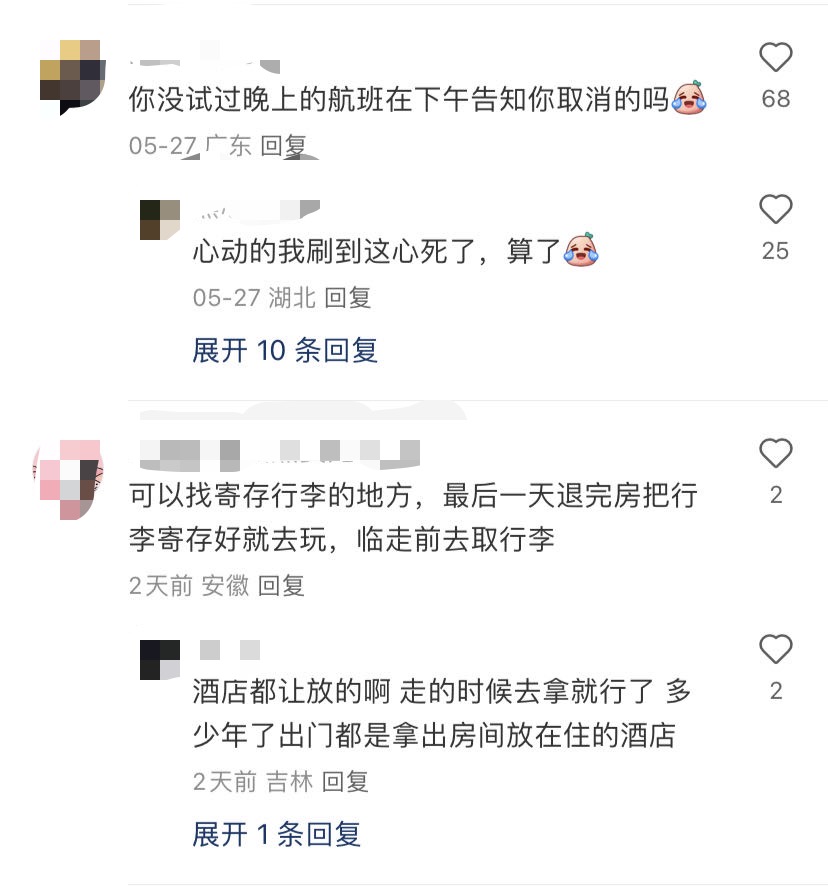828x891 pixels.
Task: Select the hotel luggage reply text
Action: (x=442, y=713)
